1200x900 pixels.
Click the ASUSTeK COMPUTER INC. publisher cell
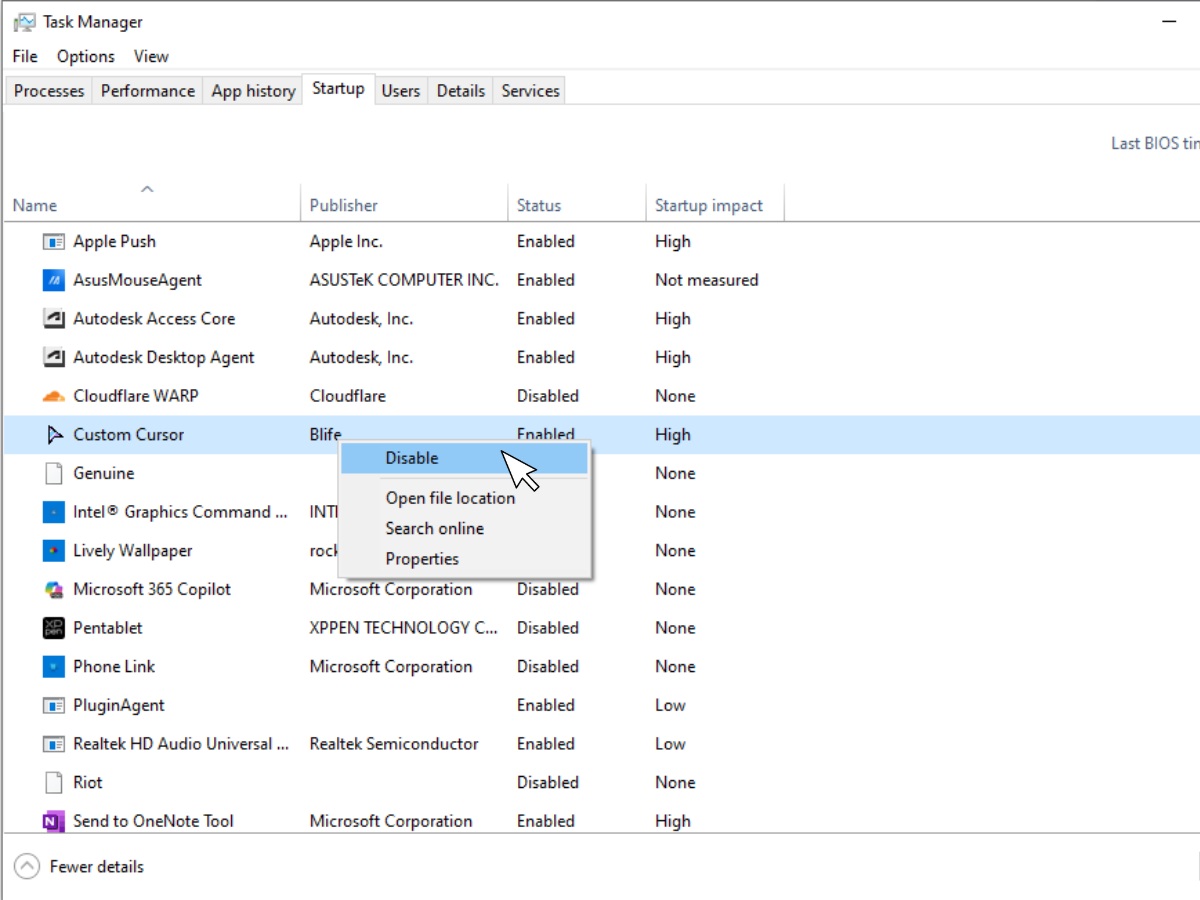[404, 280]
